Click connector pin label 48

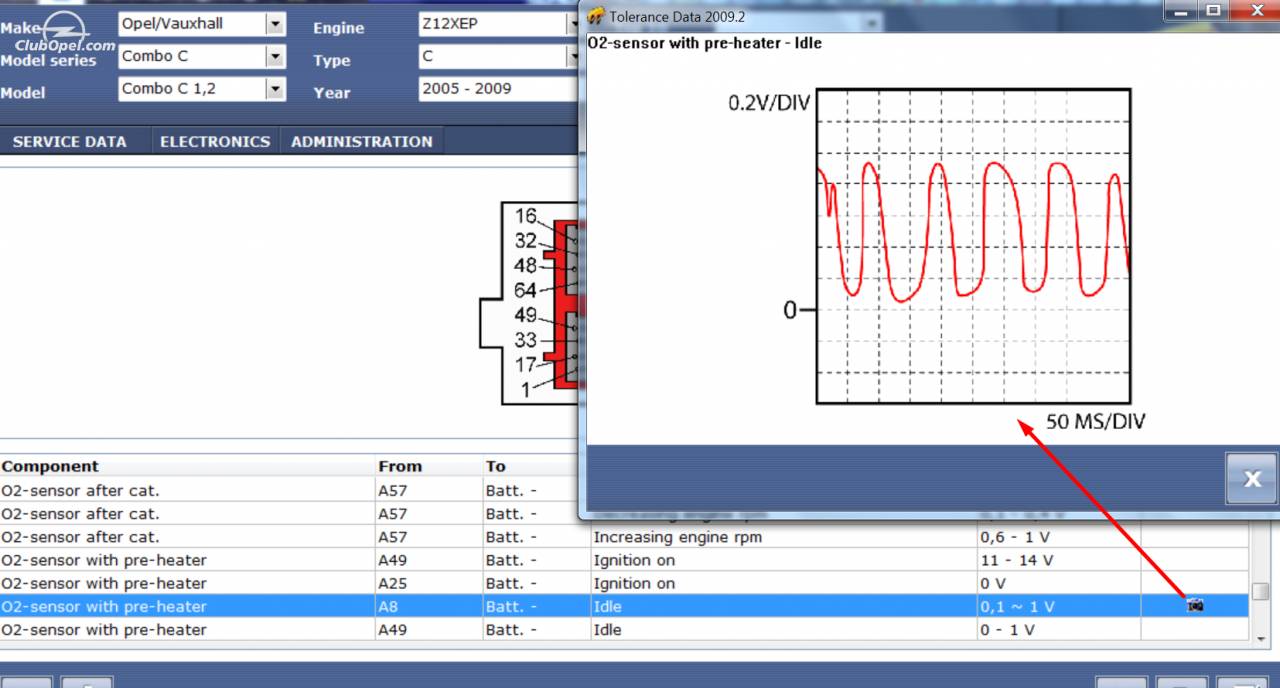[x=526, y=266]
